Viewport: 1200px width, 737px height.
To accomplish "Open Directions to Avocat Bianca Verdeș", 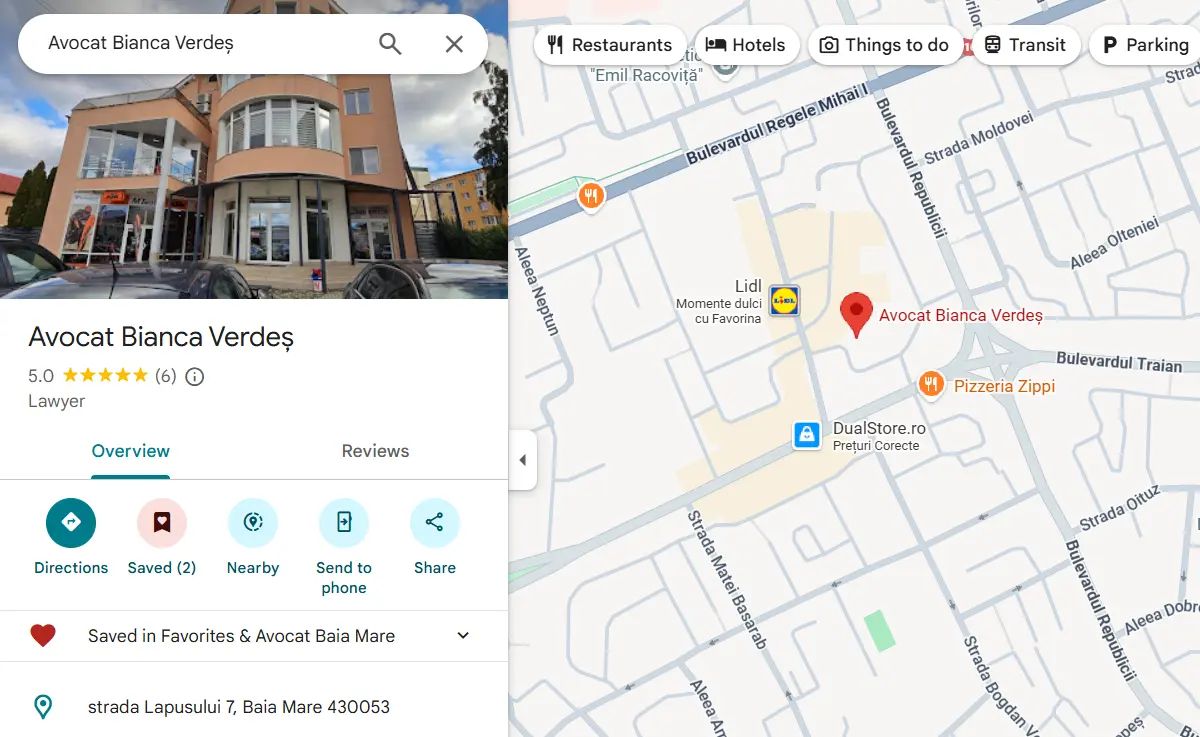I will 71,523.
